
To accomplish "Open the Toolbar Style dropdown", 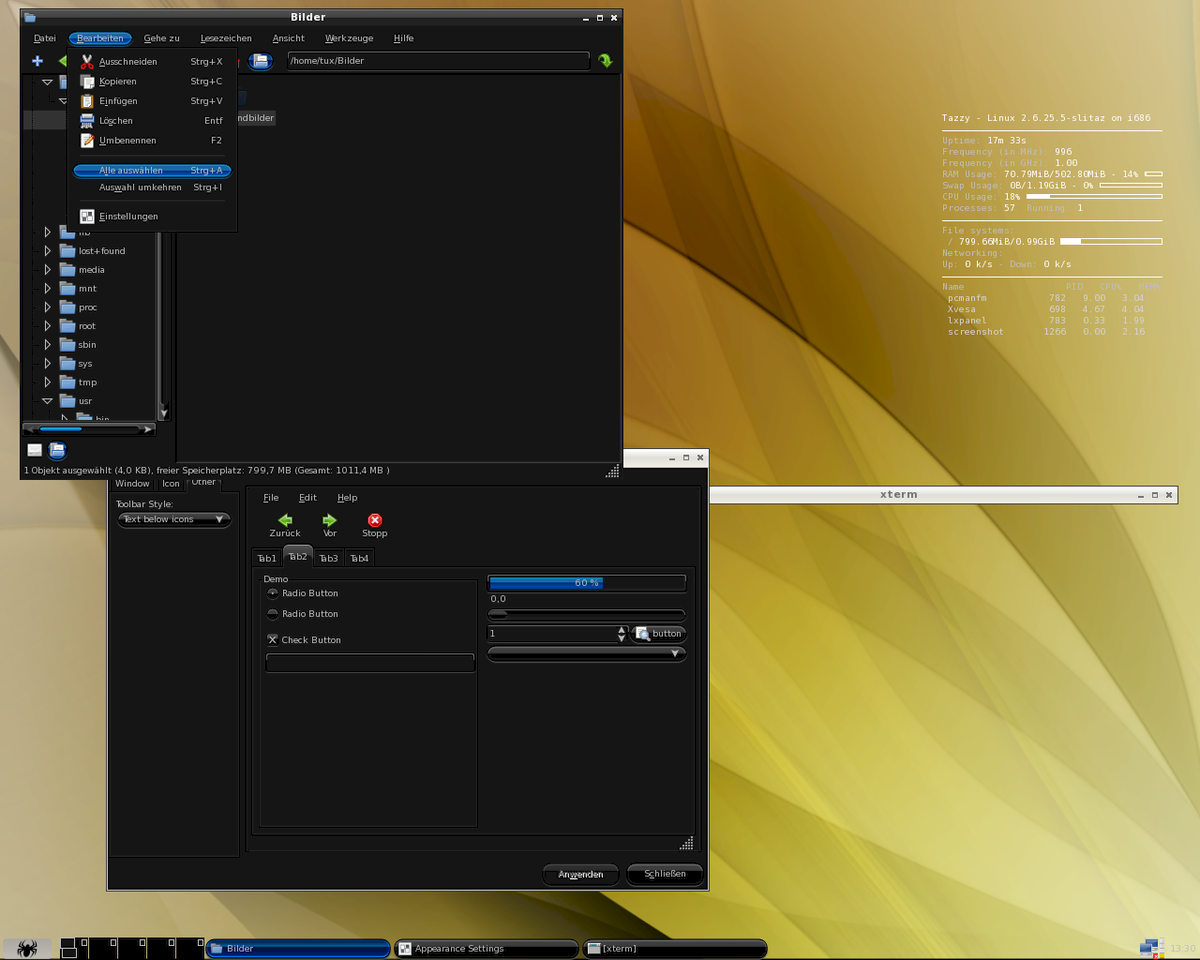I will [173, 520].
